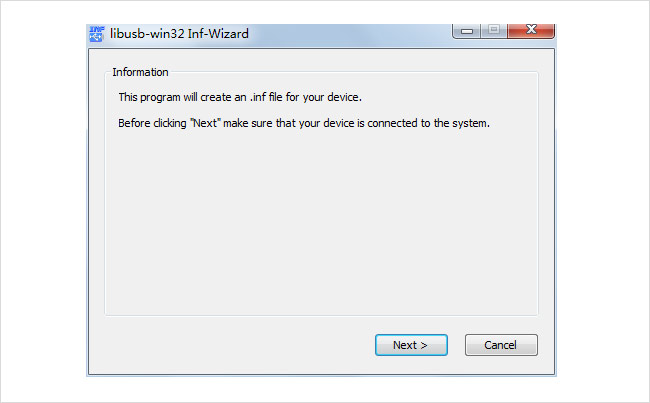
Task: Click the 'Before clicking Next' instruction line
Action: pyautogui.click(x=304, y=124)
